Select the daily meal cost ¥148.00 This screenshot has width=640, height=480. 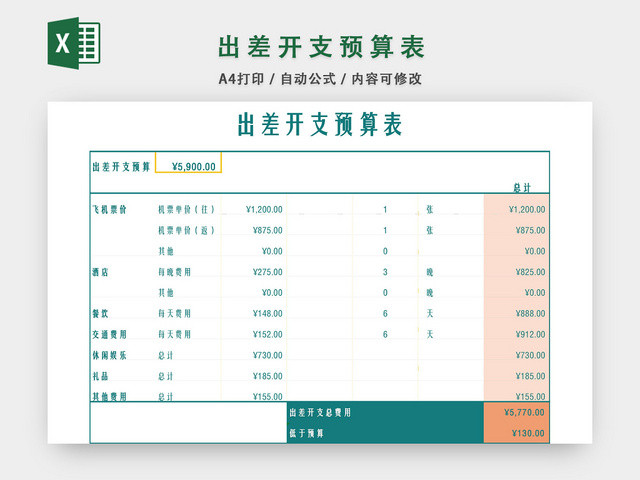(x=267, y=314)
